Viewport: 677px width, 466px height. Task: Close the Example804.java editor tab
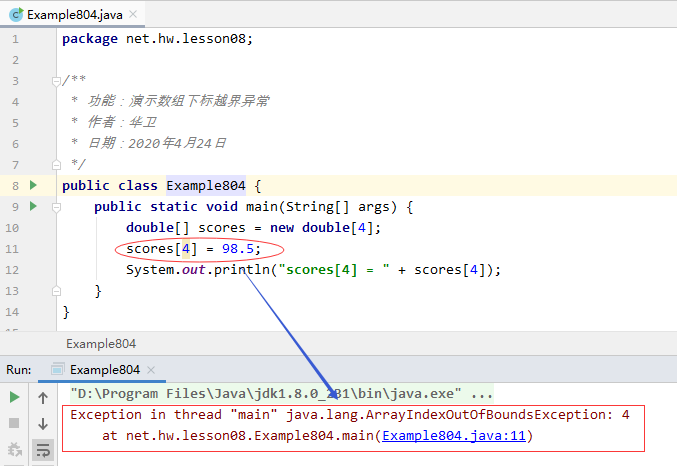click(x=133, y=14)
